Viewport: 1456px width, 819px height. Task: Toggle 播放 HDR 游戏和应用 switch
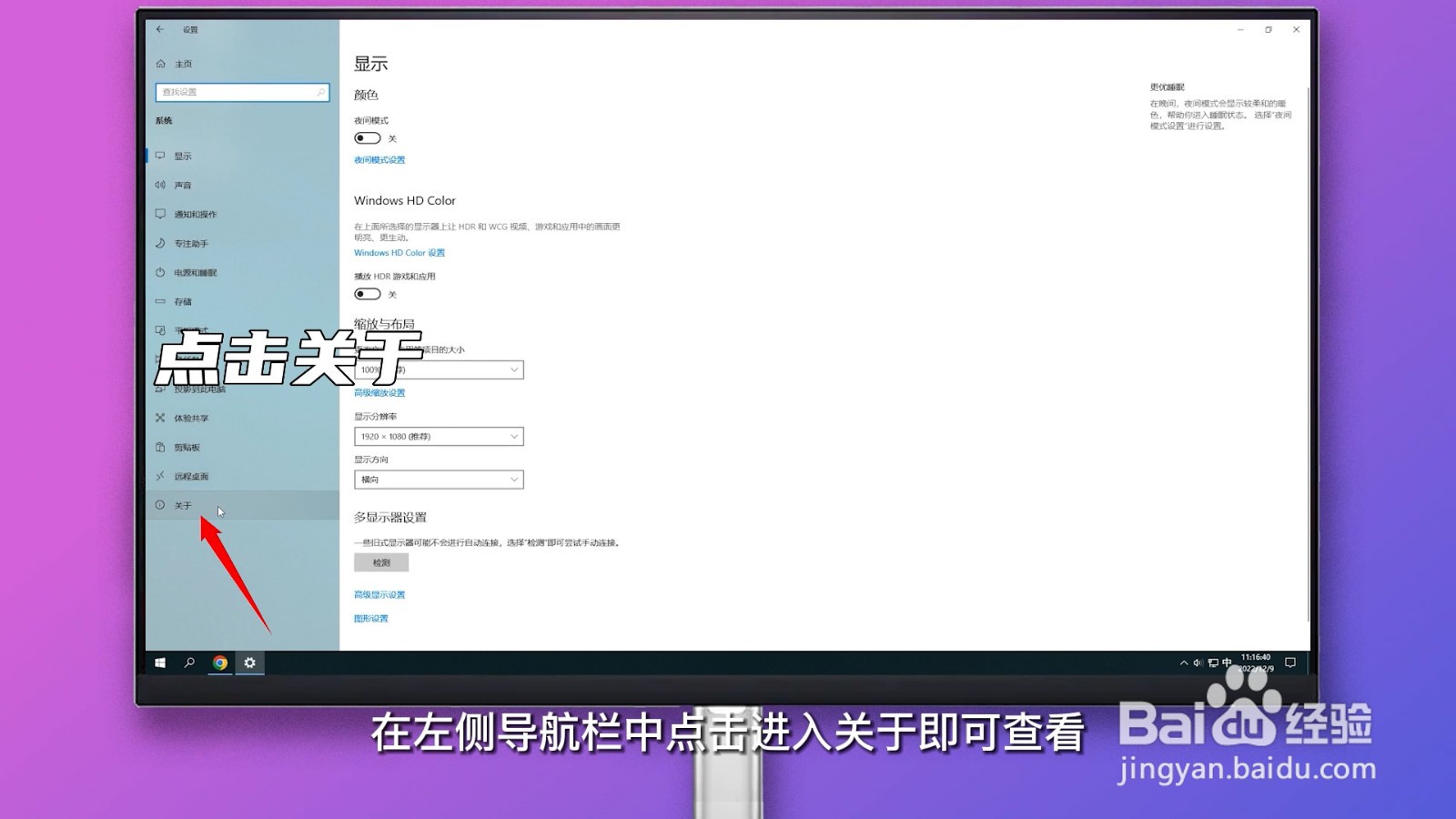(x=368, y=294)
